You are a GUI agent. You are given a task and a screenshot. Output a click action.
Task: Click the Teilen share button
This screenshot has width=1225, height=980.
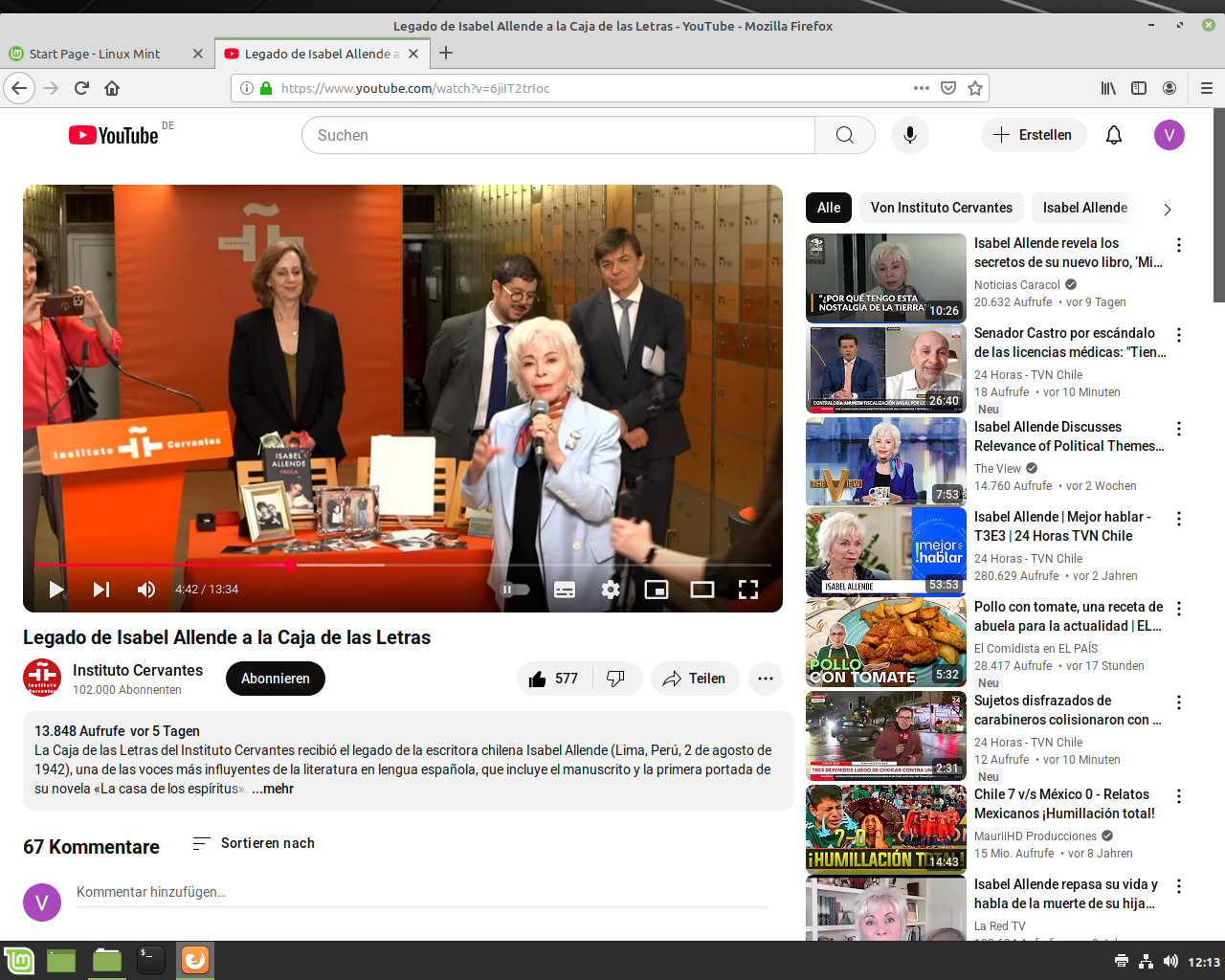(x=695, y=679)
